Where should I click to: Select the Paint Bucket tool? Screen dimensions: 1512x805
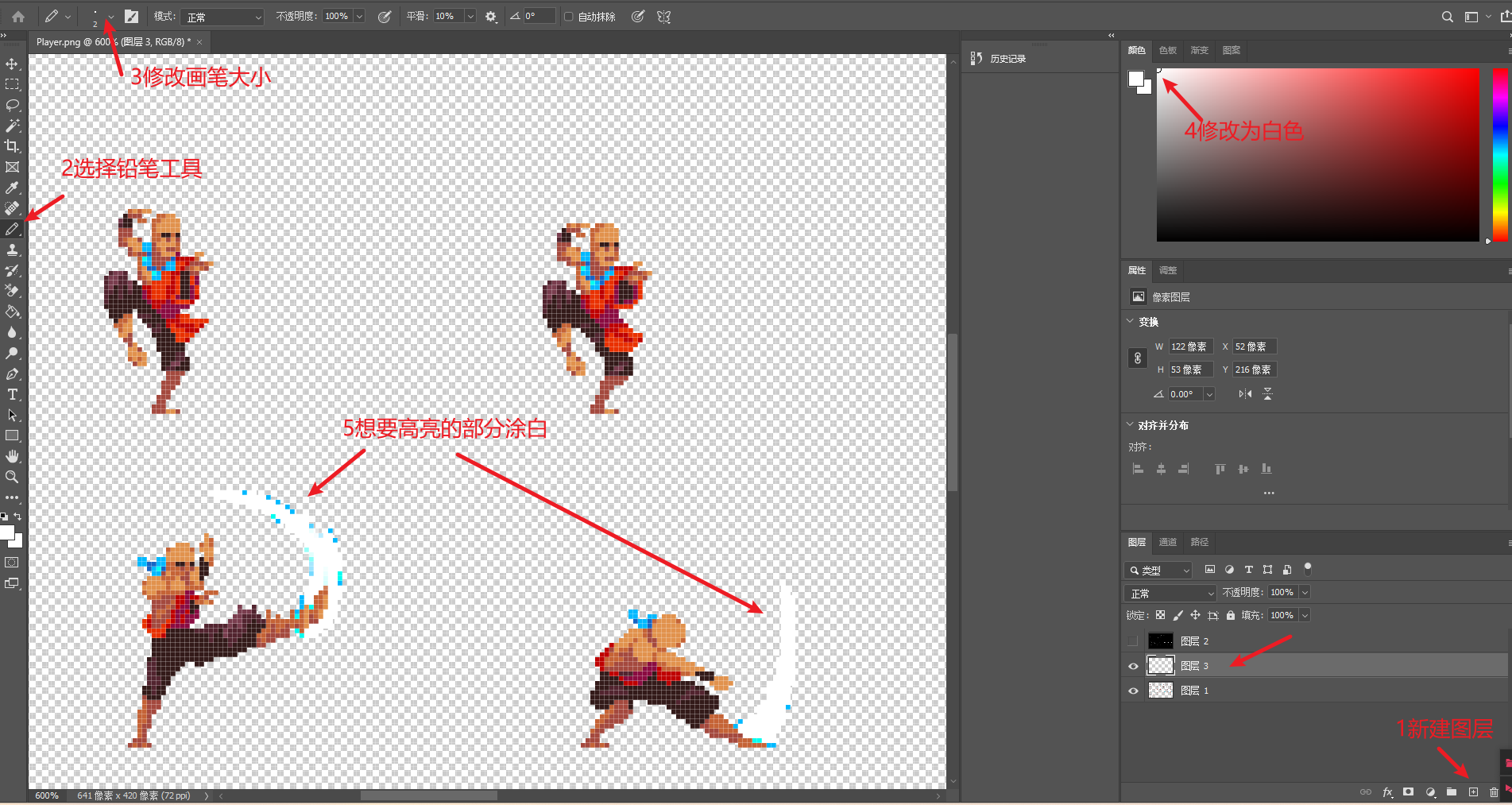click(x=12, y=312)
